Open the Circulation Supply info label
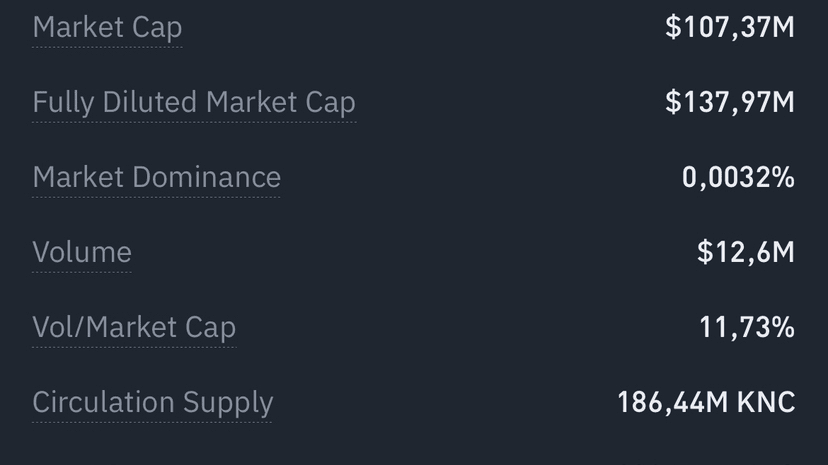The height and width of the screenshot is (465, 828). pyautogui.click(x=152, y=402)
